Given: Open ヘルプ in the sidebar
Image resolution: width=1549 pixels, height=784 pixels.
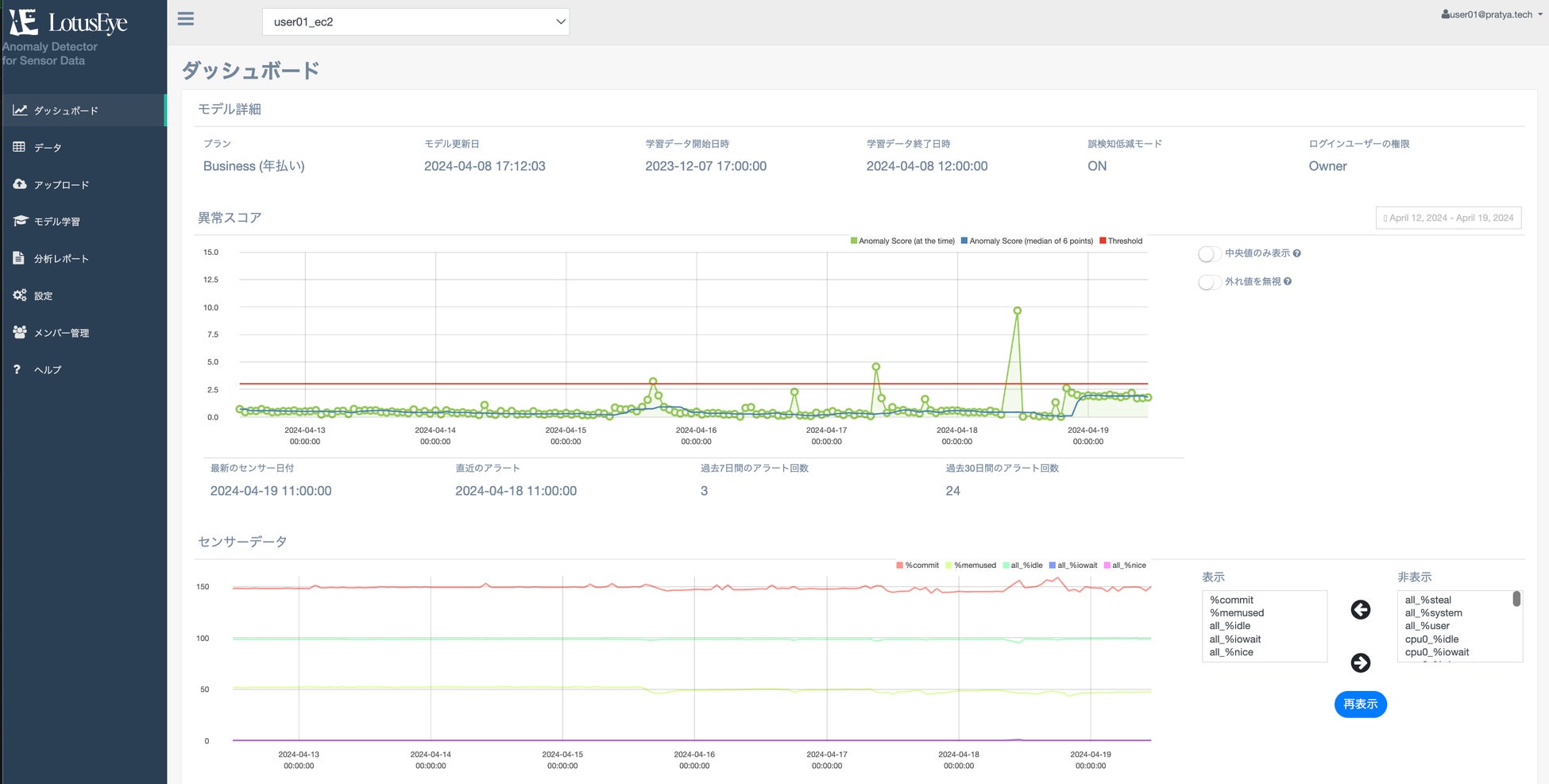Looking at the screenshot, I should (x=83, y=369).
